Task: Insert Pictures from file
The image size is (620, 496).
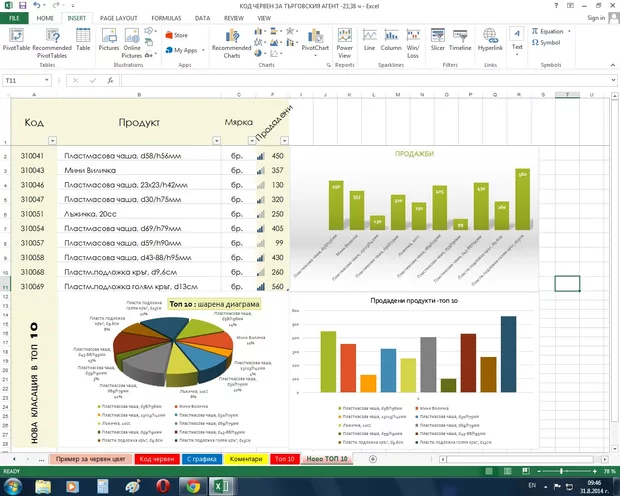Action: click(108, 42)
